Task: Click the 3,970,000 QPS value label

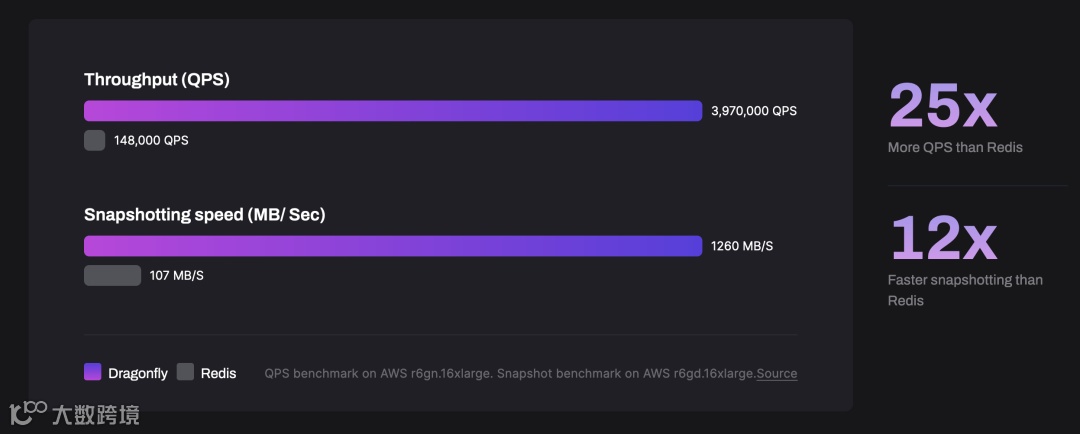Action: point(754,111)
